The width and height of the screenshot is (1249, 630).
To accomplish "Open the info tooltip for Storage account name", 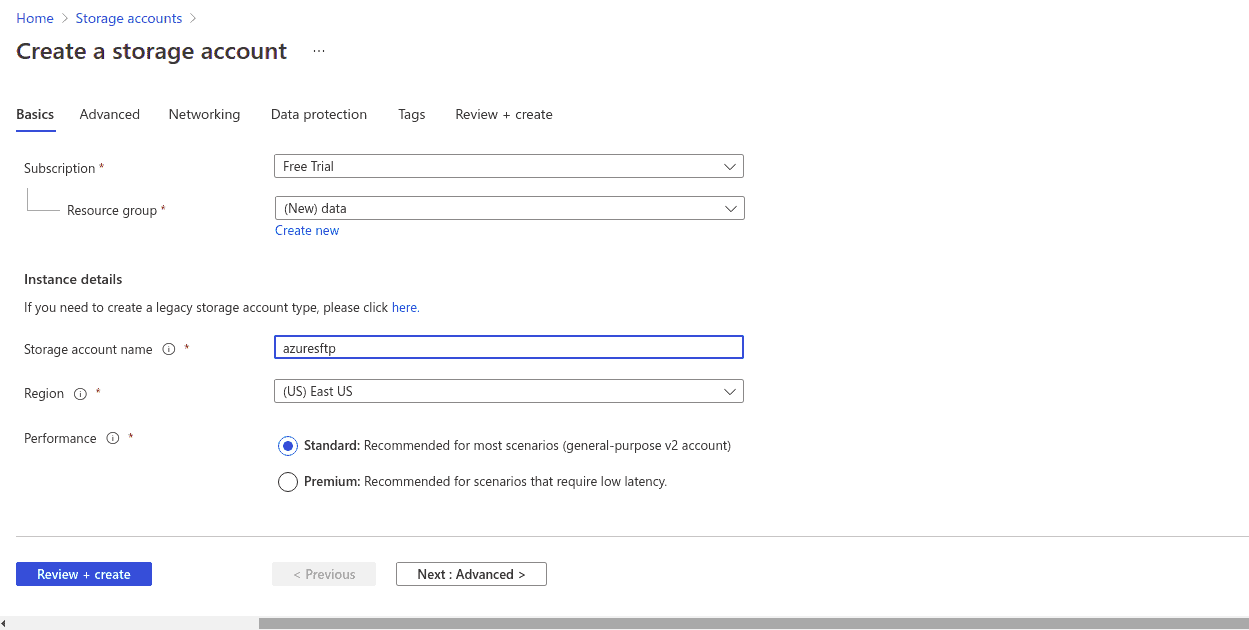I will (169, 350).
